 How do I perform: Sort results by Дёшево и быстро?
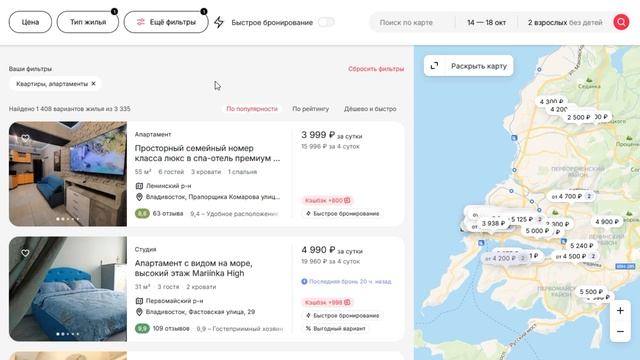point(370,109)
